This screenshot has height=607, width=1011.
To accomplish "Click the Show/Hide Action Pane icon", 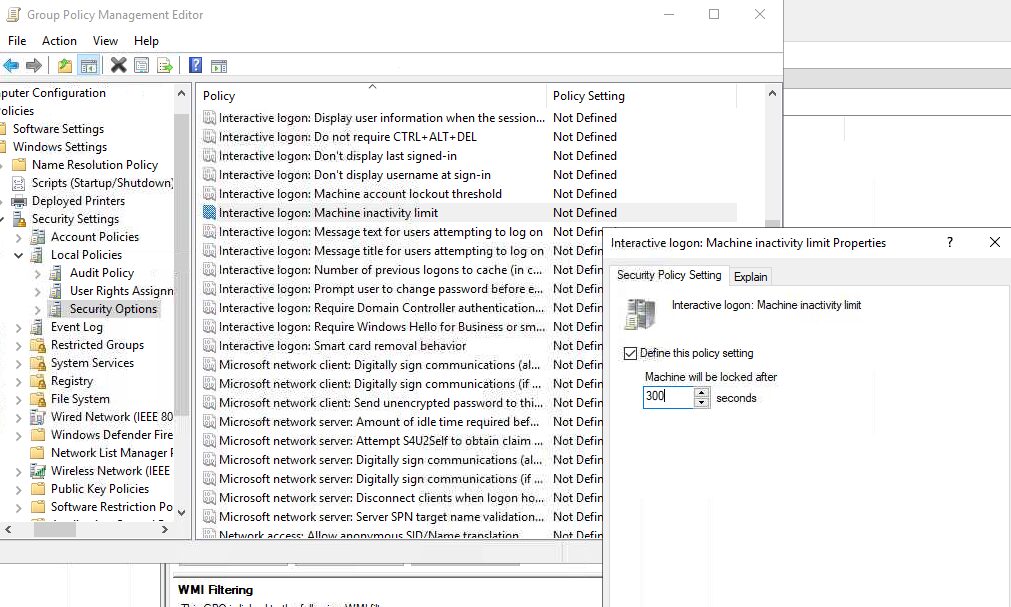I will (x=219, y=66).
